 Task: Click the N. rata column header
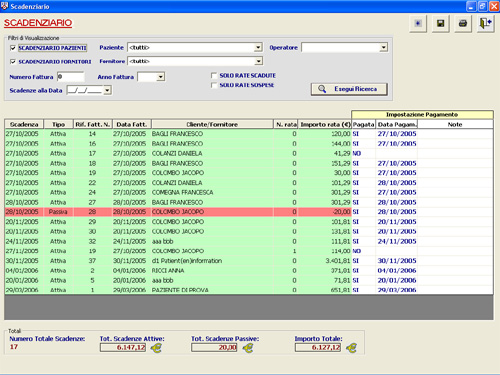(286, 124)
